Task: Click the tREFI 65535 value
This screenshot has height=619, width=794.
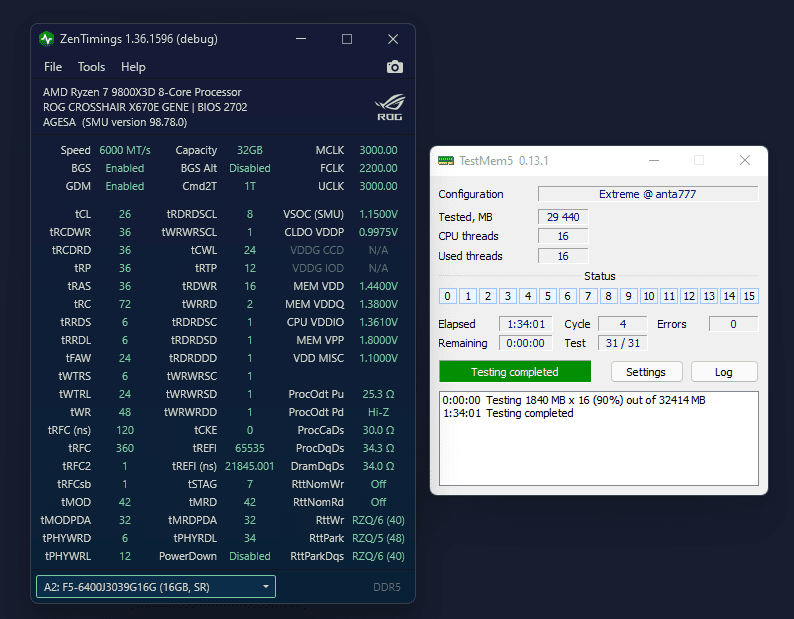Action: (x=250, y=448)
